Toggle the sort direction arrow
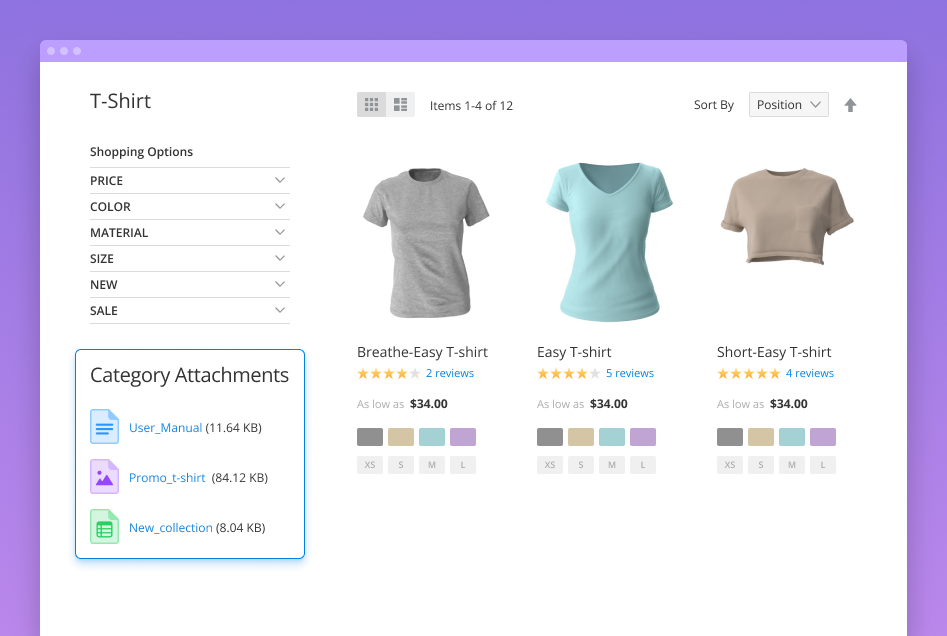Screen dimensions: 947x636 (x=850, y=104)
